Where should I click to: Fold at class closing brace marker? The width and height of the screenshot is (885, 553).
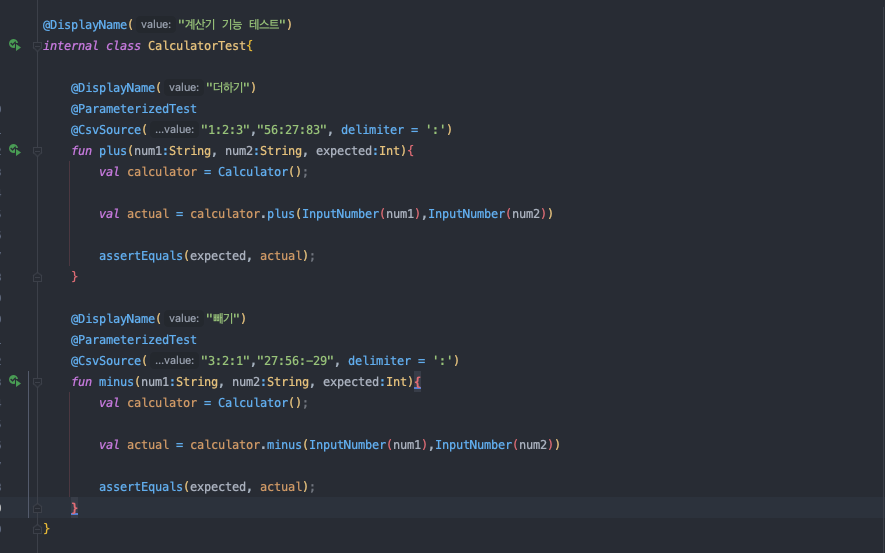37,529
